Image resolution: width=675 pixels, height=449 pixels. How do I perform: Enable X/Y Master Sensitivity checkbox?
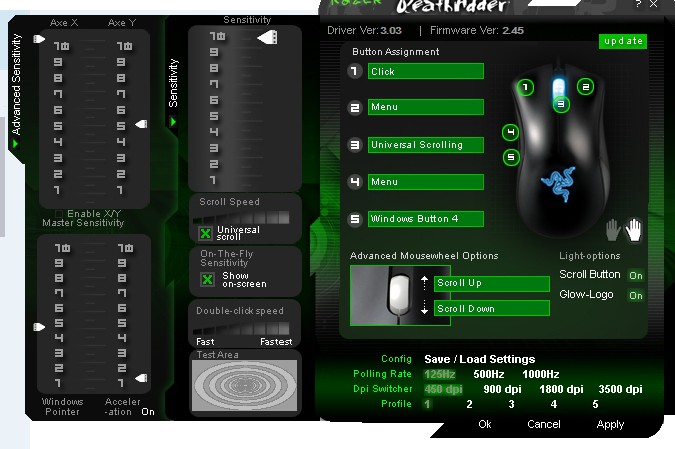59,214
